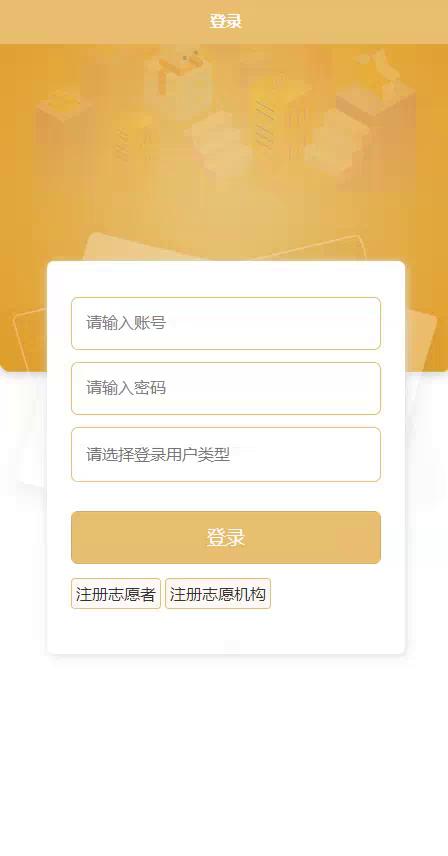Click the star-topped building illustration
448x856 pixels.
(x=375, y=117)
